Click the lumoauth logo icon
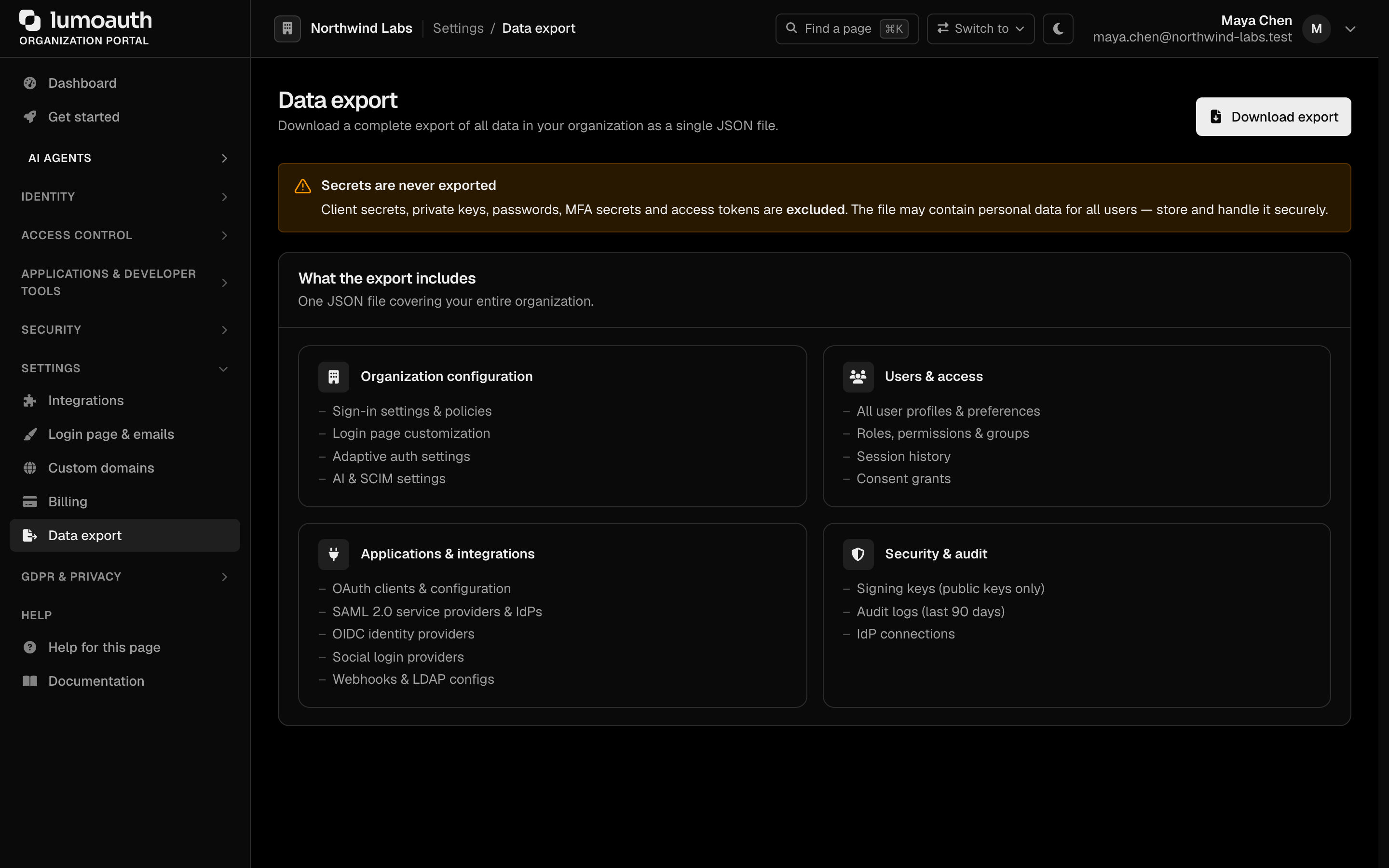Viewport: 1389px width, 868px height. tap(30, 20)
